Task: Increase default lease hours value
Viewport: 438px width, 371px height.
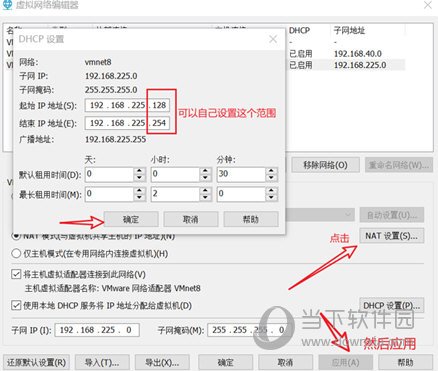Action: pos(205,171)
